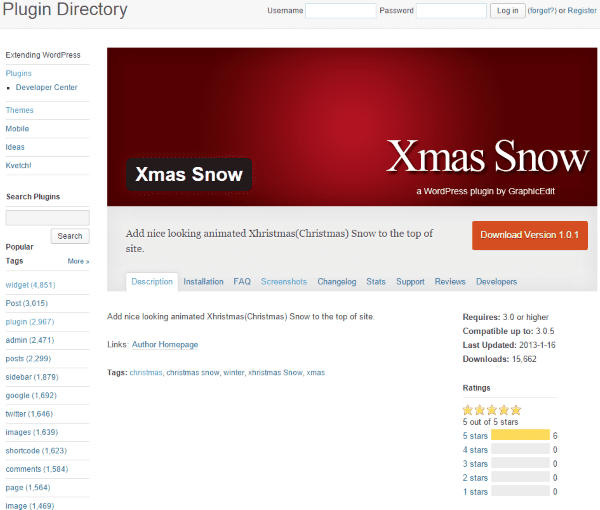Screen dimensions: 600x510
Task: Open the Ideas sidebar link
Action: tap(15, 147)
